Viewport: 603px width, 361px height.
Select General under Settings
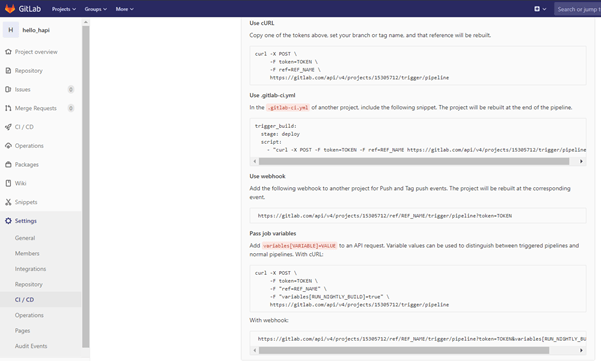point(25,238)
